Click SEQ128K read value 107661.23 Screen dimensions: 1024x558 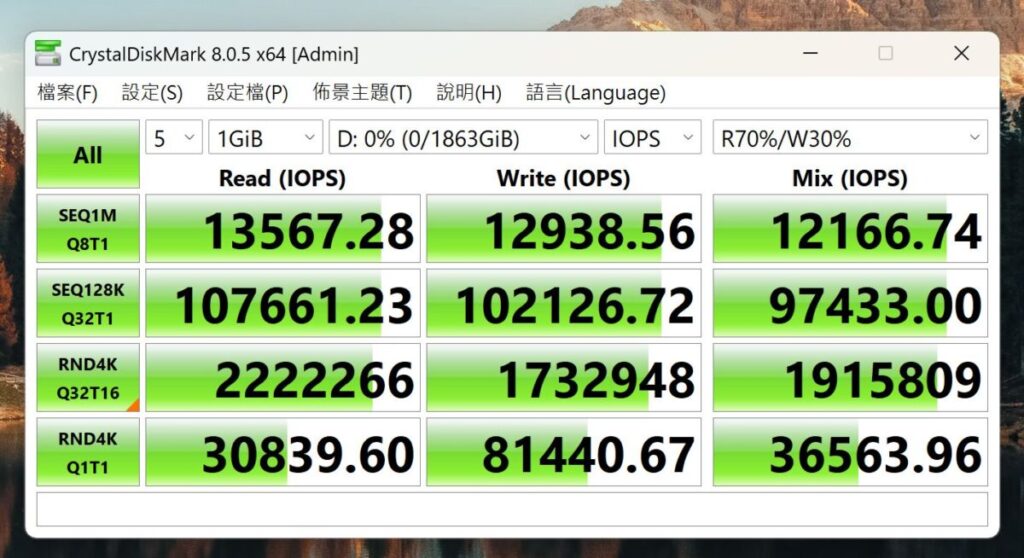click(x=283, y=303)
